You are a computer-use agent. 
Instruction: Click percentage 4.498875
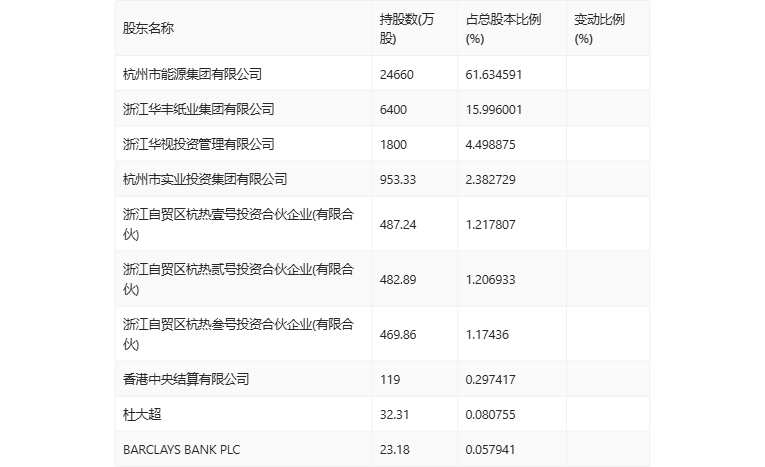coord(490,145)
